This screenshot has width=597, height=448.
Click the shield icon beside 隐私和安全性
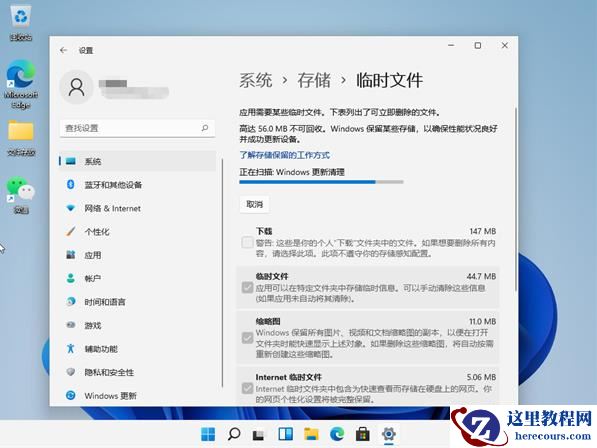(x=70, y=372)
